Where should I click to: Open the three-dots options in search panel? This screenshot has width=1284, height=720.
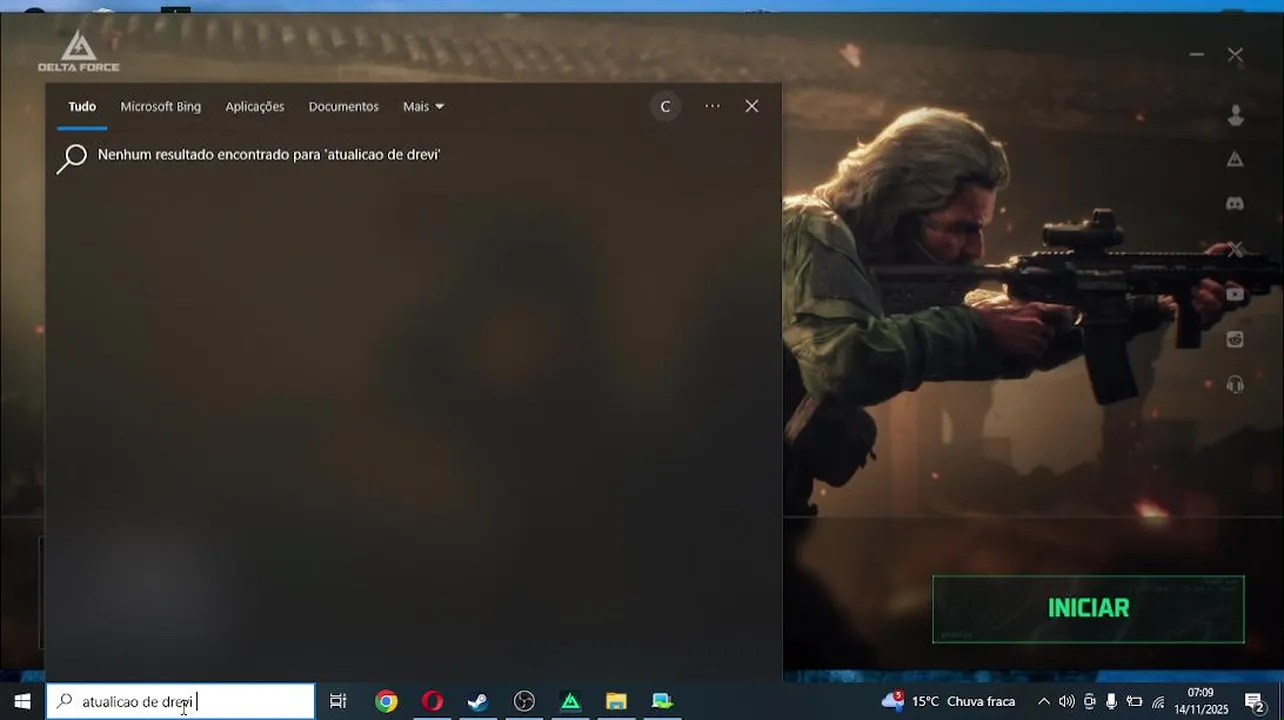click(712, 106)
